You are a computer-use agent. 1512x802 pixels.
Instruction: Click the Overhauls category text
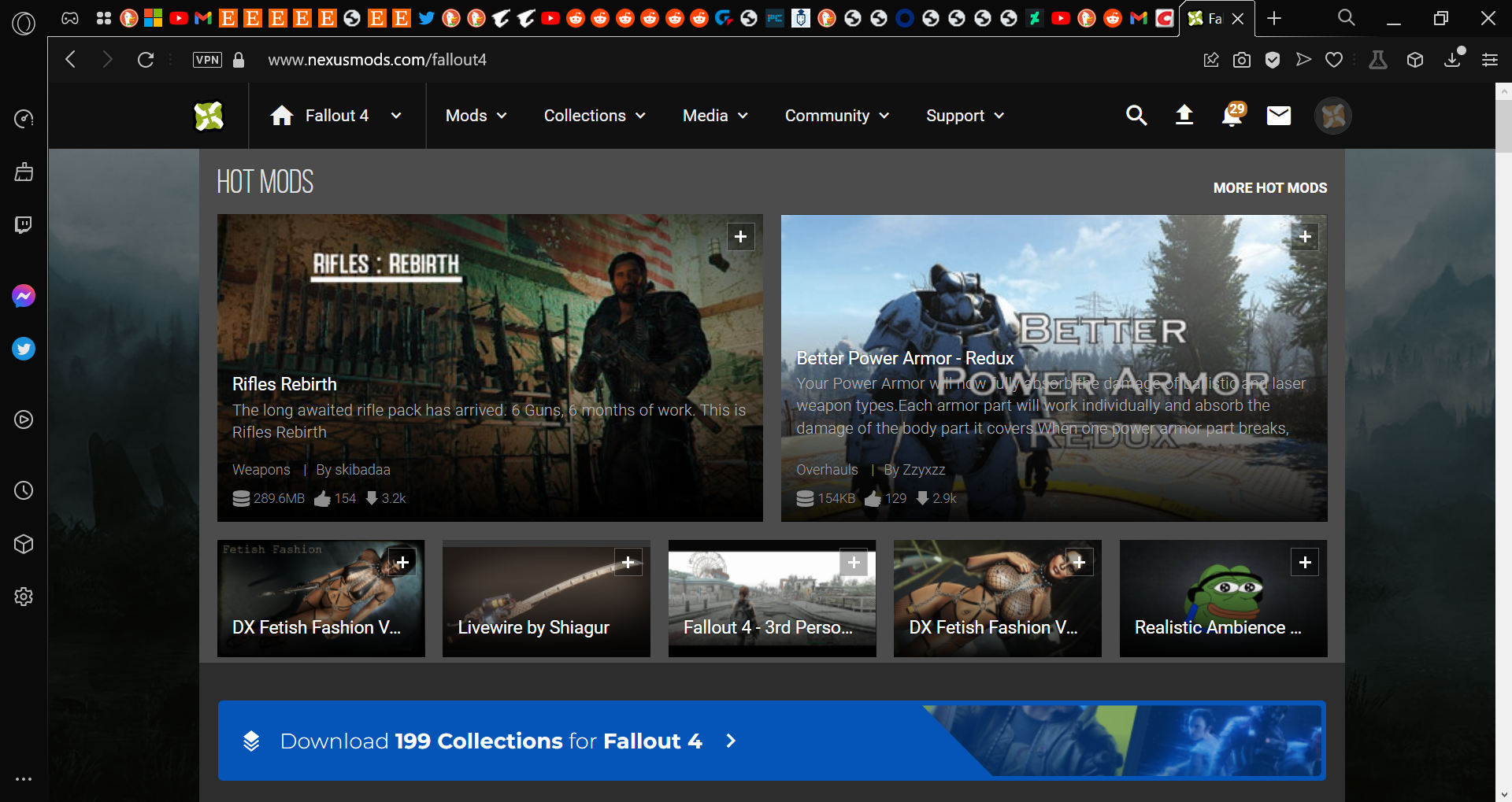827,470
